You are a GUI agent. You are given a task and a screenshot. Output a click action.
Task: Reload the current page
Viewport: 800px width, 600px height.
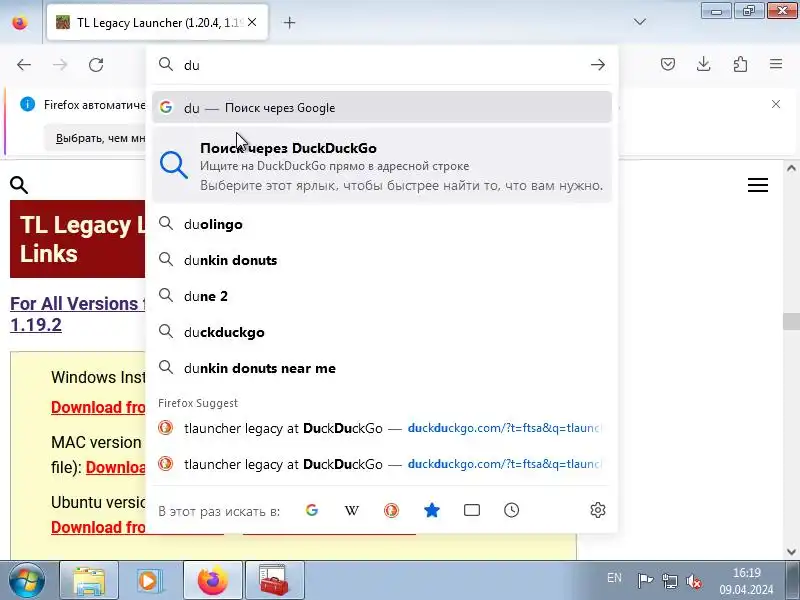click(96, 65)
